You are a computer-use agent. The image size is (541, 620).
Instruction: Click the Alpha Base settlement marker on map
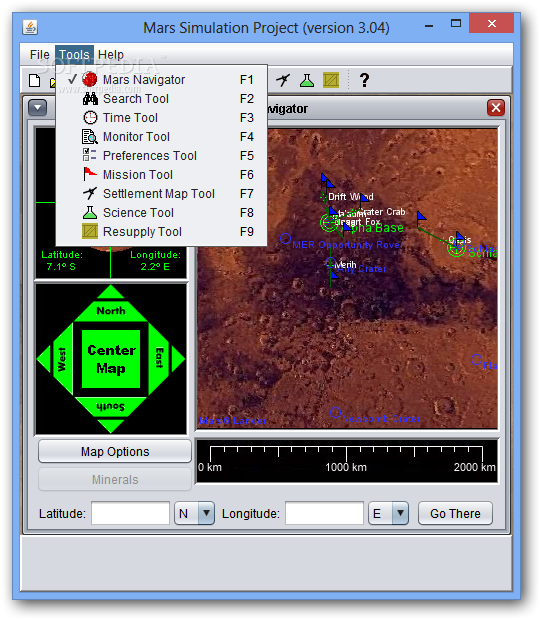pyautogui.click(x=329, y=223)
